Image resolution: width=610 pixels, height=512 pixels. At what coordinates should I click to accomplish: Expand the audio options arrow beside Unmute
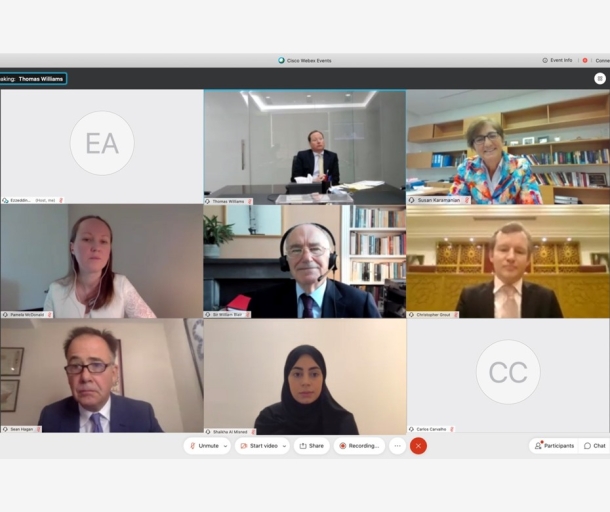225,446
